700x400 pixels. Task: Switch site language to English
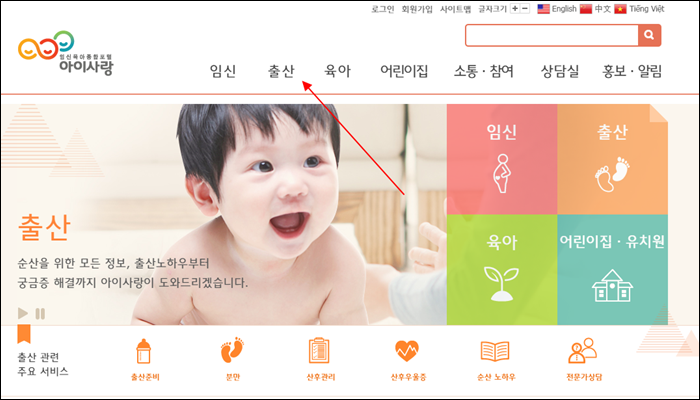pyautogui.click(x=557, y=9)
